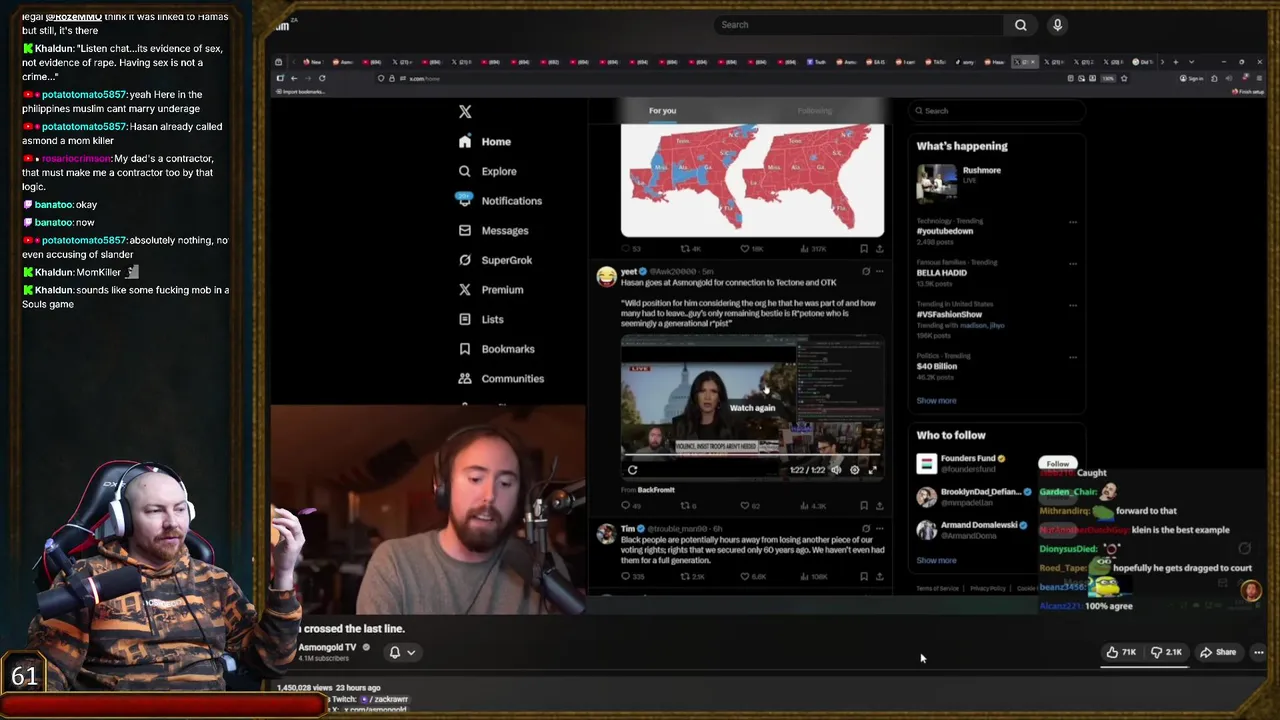The height and width of the screenshot is (720, 1280).
Task: Click the X logo in the sidebar
Action: [465, 112]
